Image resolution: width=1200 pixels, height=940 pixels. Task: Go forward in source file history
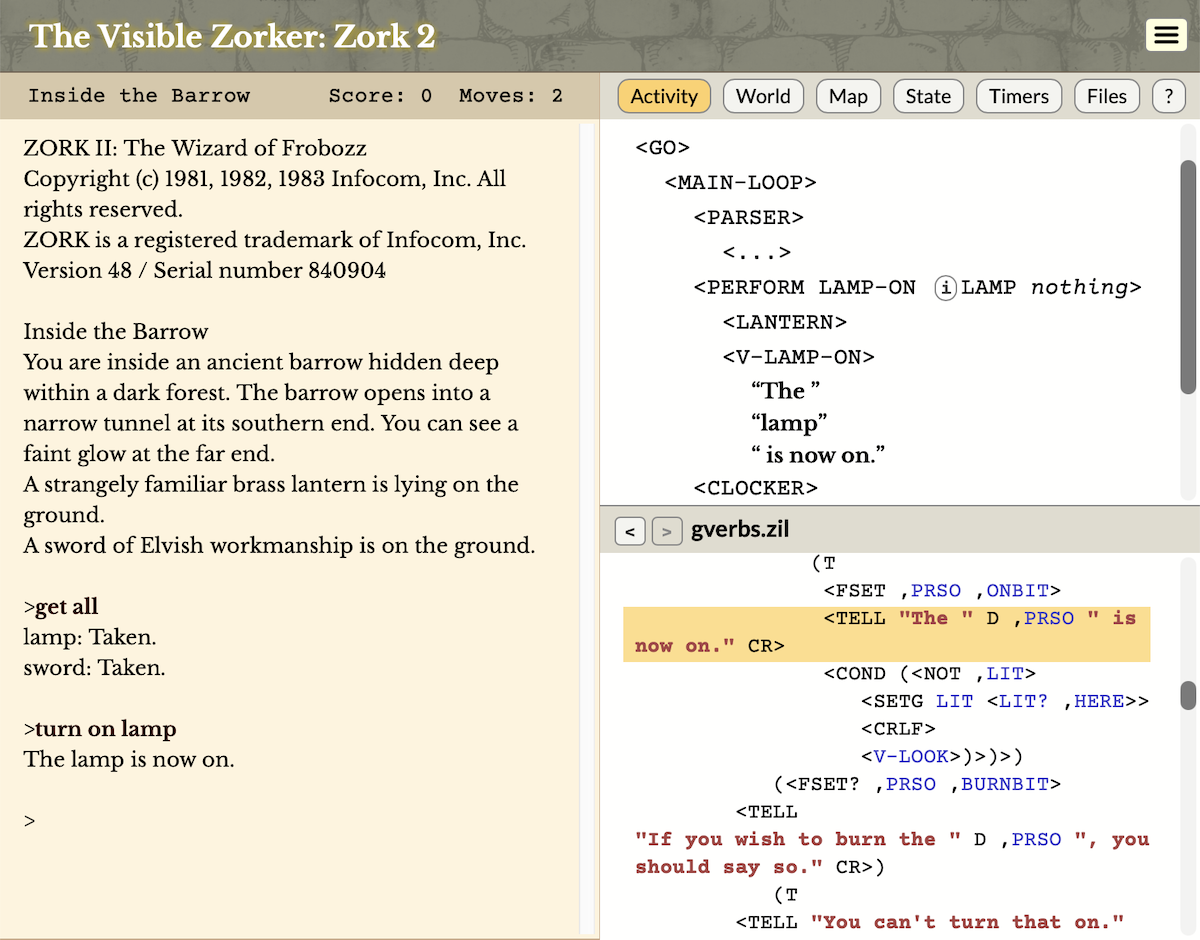point(667,532)
